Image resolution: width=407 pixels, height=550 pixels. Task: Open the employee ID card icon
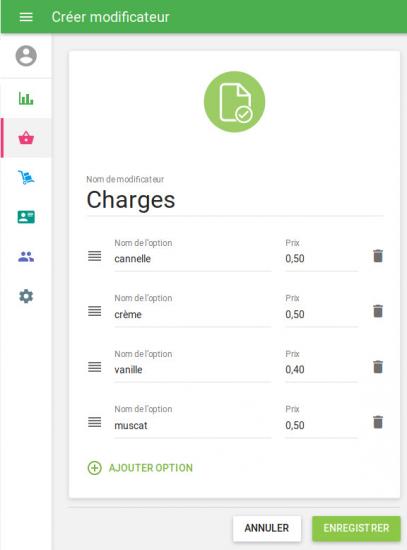pos(26,217)
